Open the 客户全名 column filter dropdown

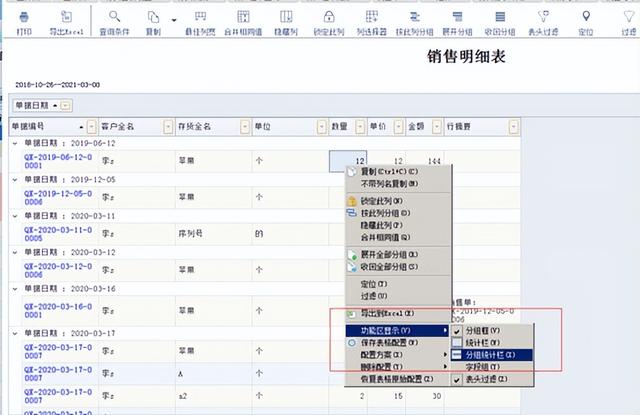166,127
